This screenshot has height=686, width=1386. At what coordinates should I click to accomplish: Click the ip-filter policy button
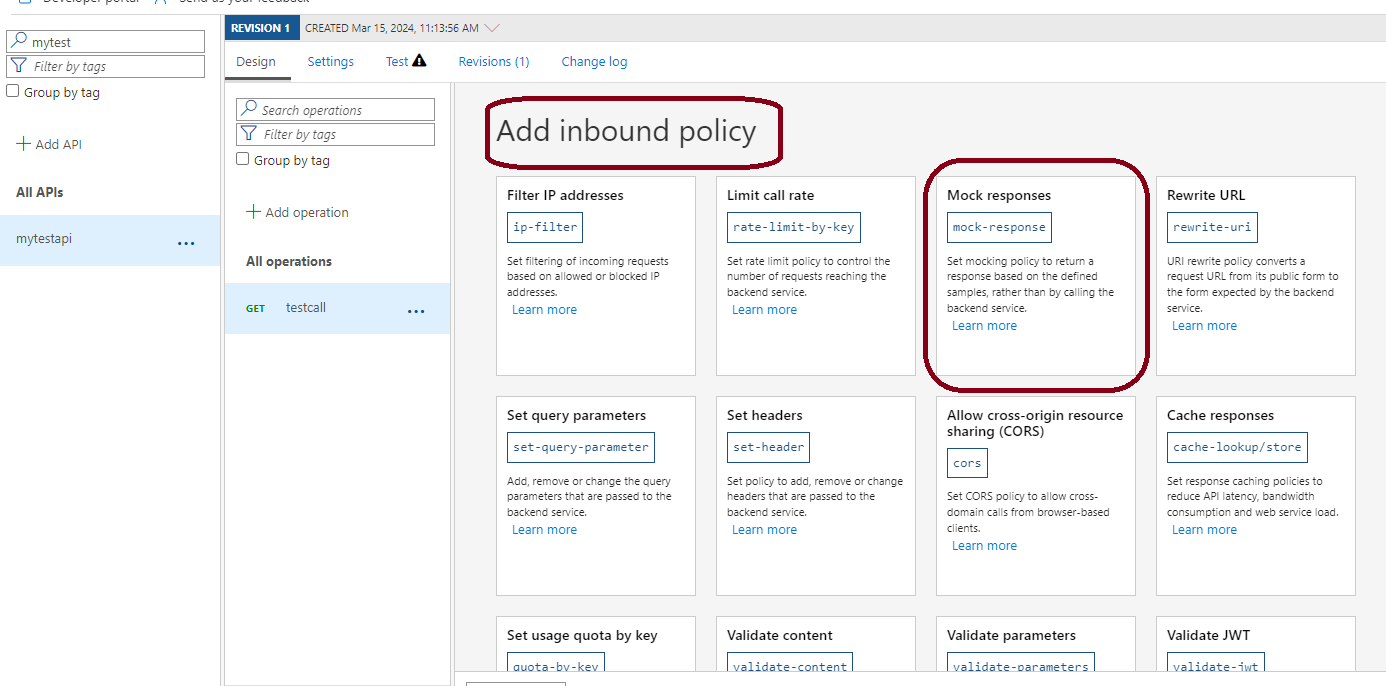click(x=545, y=227)
